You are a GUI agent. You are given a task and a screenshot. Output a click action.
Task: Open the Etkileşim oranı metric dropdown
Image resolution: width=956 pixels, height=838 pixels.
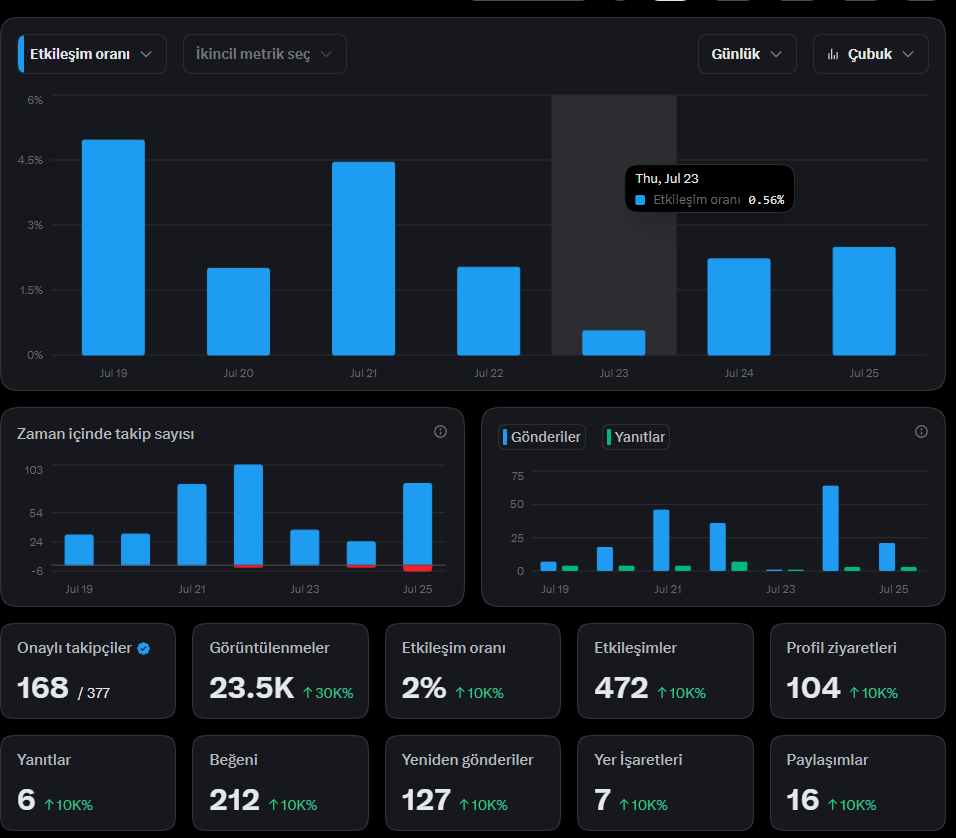(92, 54)
